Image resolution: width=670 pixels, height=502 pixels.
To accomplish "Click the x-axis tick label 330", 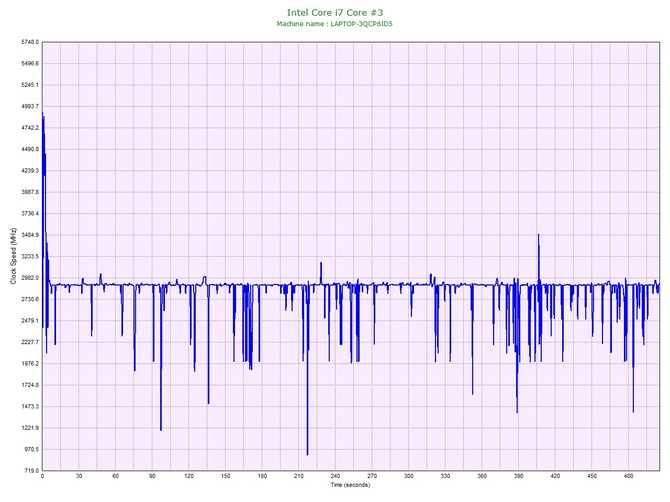I will pos(445,476).
